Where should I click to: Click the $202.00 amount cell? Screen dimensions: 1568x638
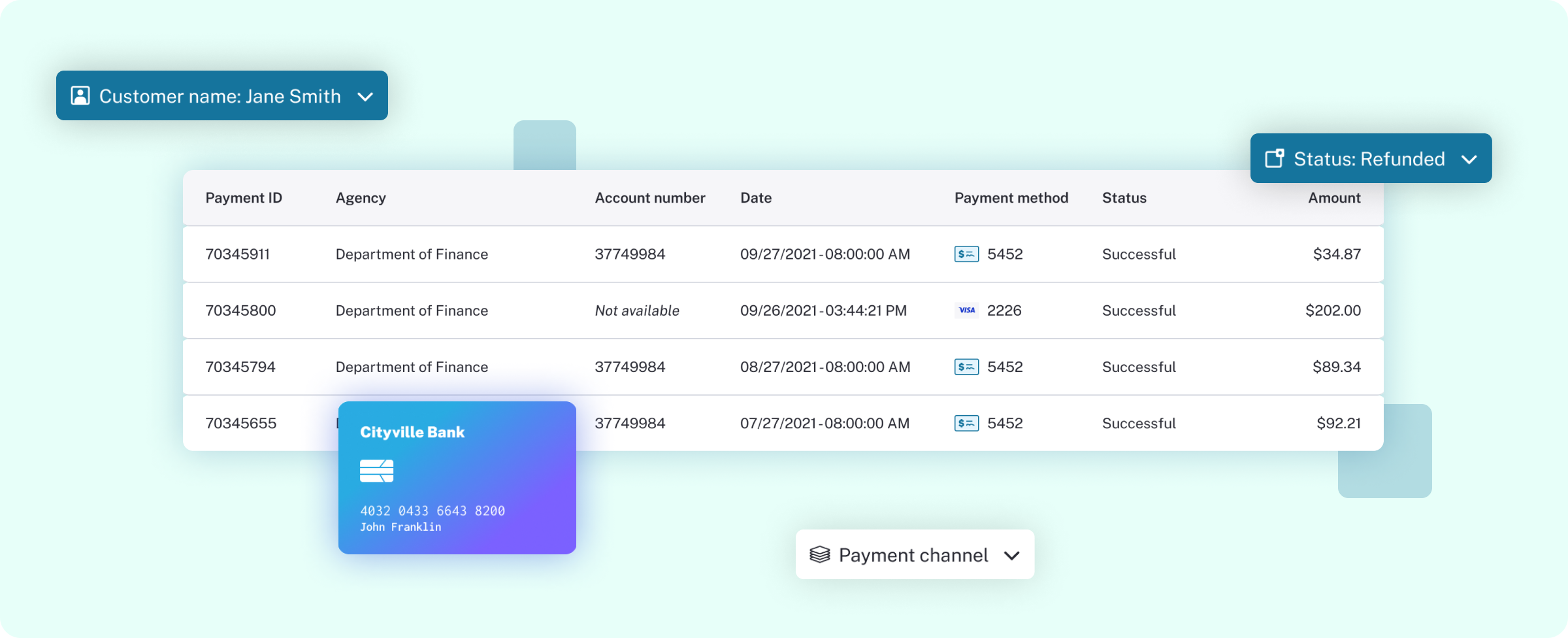point(1333,310)
